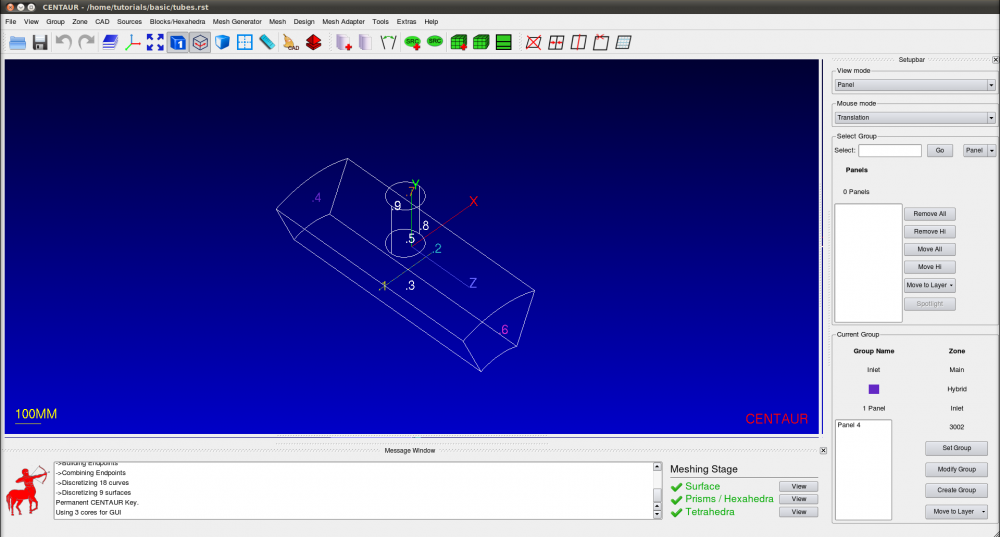
Task: Click the Remove All button
Action: coord(930,214)
